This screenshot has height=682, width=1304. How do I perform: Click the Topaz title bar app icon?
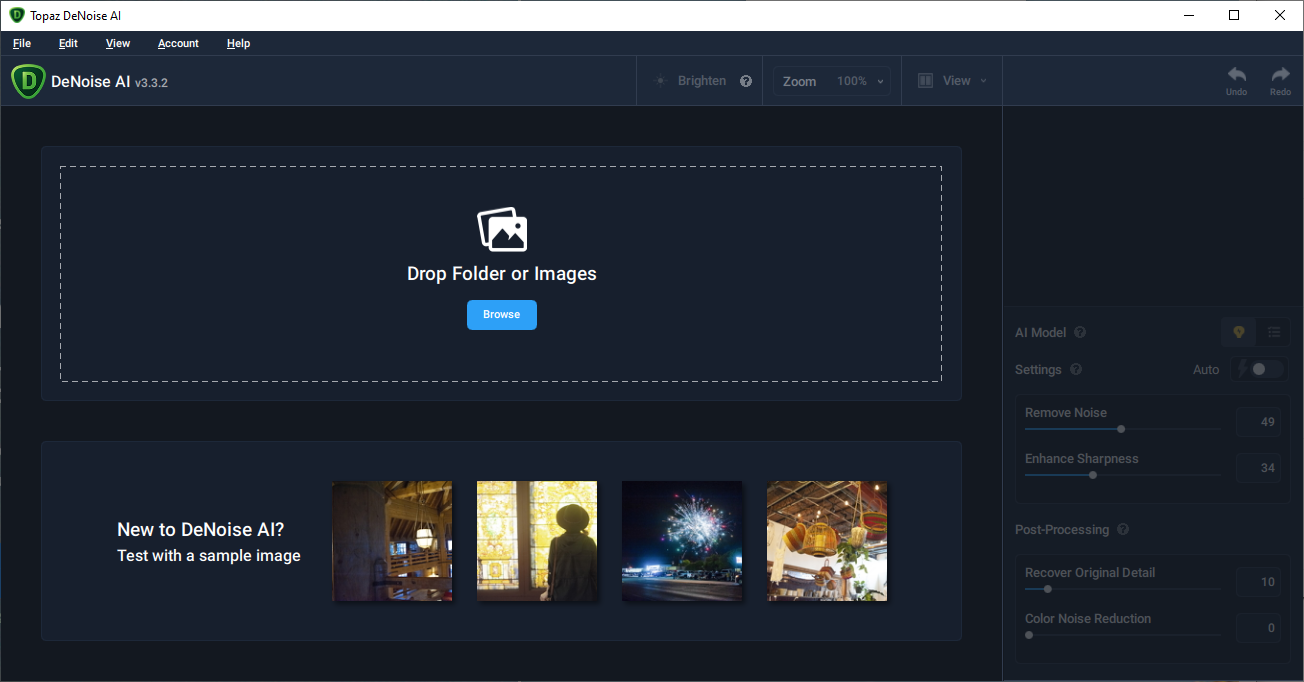pyautogui.click(x=17, y=15)
